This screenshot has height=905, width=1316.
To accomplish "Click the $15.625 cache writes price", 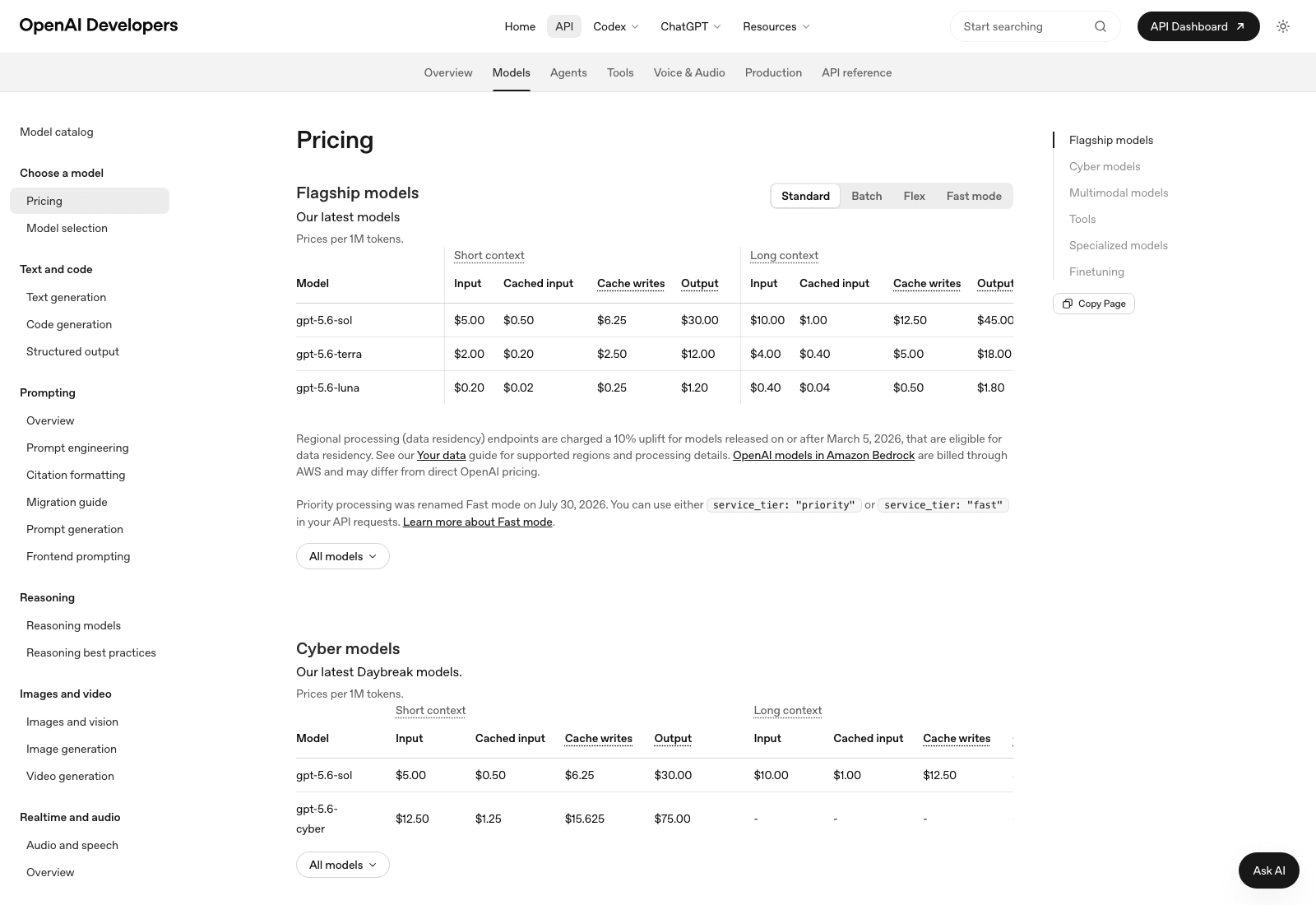I will (x=585, y=819).
